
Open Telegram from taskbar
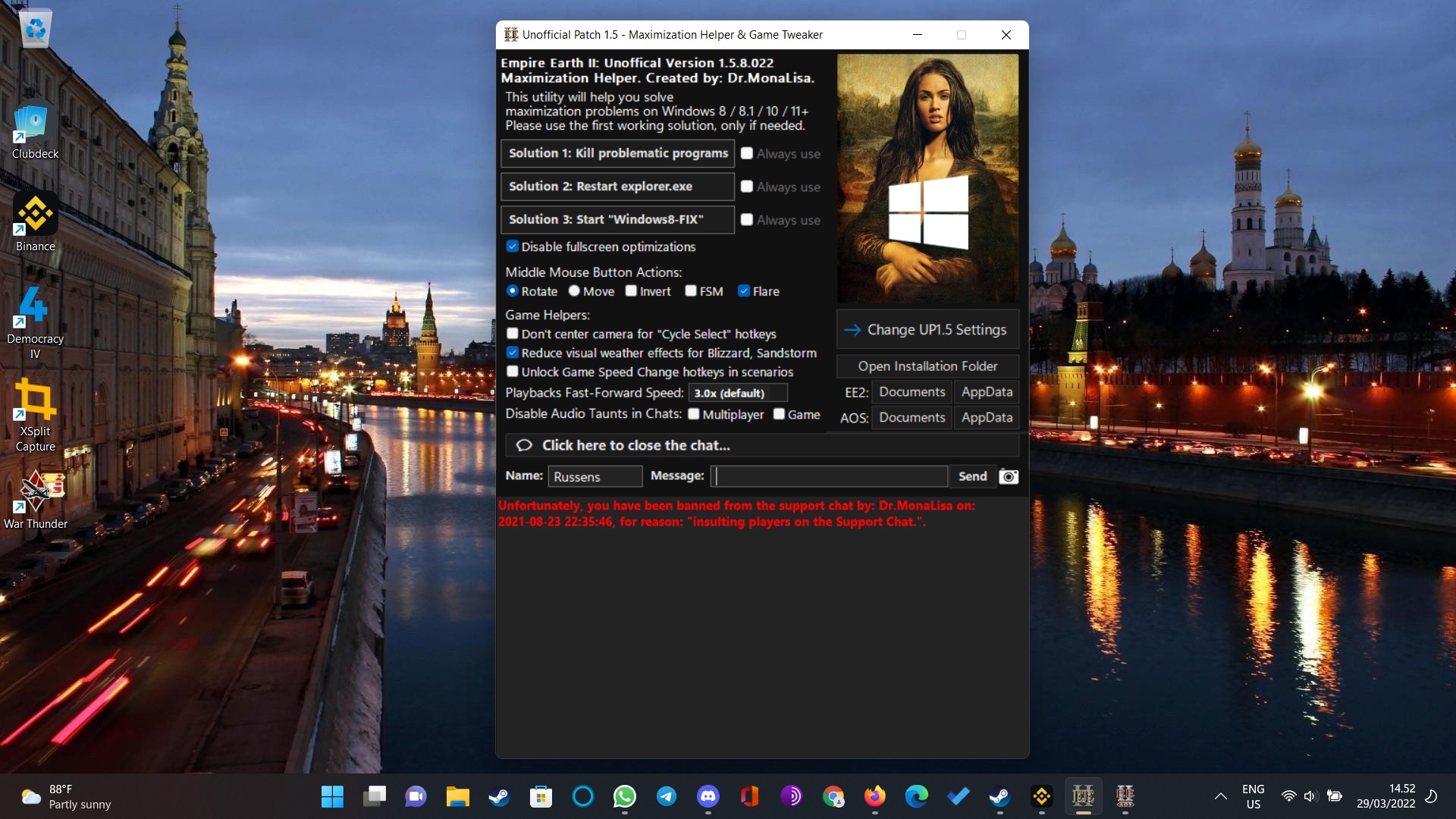pos(666,796)
